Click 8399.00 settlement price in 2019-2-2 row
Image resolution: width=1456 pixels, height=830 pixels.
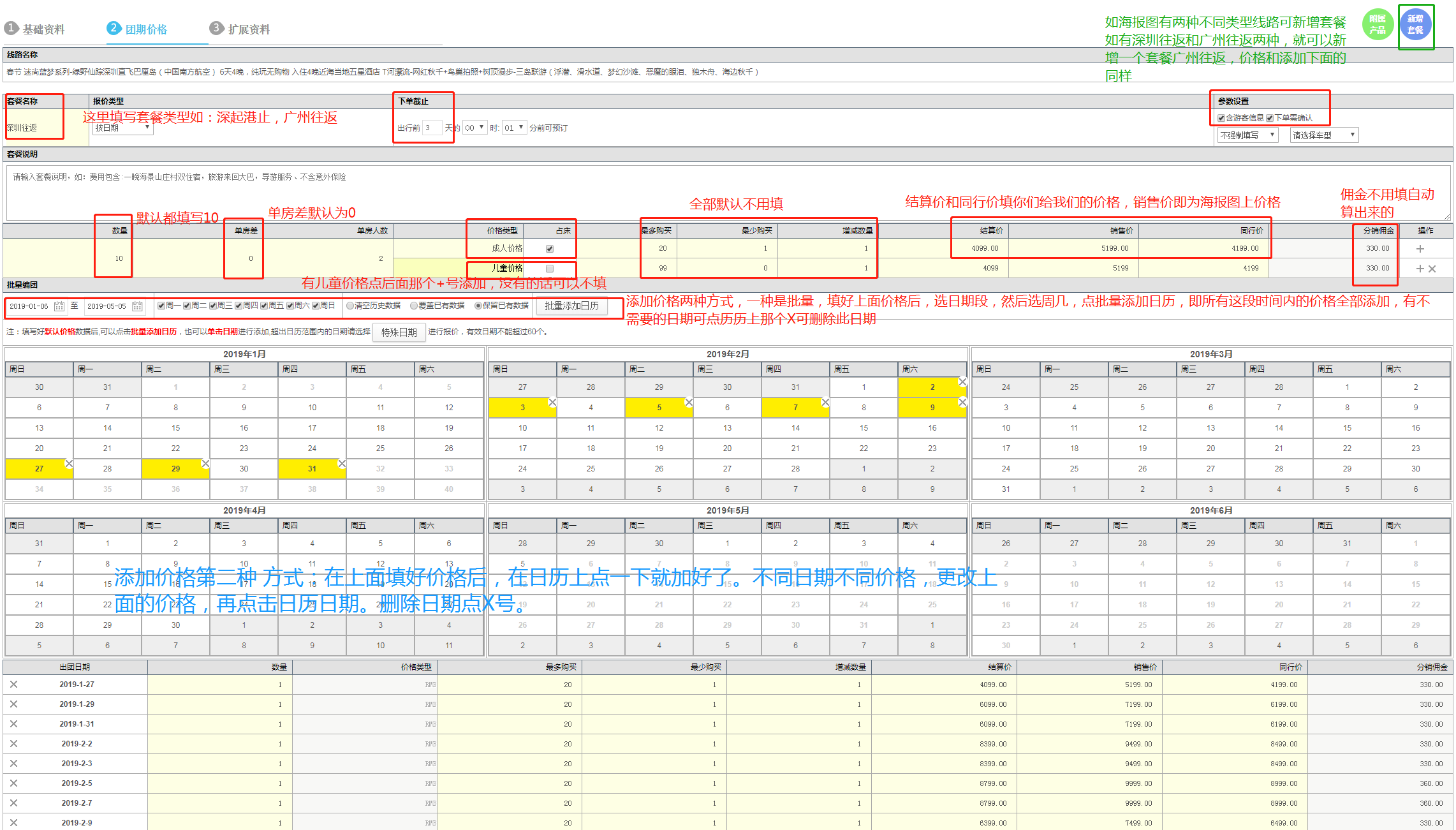(x=944, y=744)
